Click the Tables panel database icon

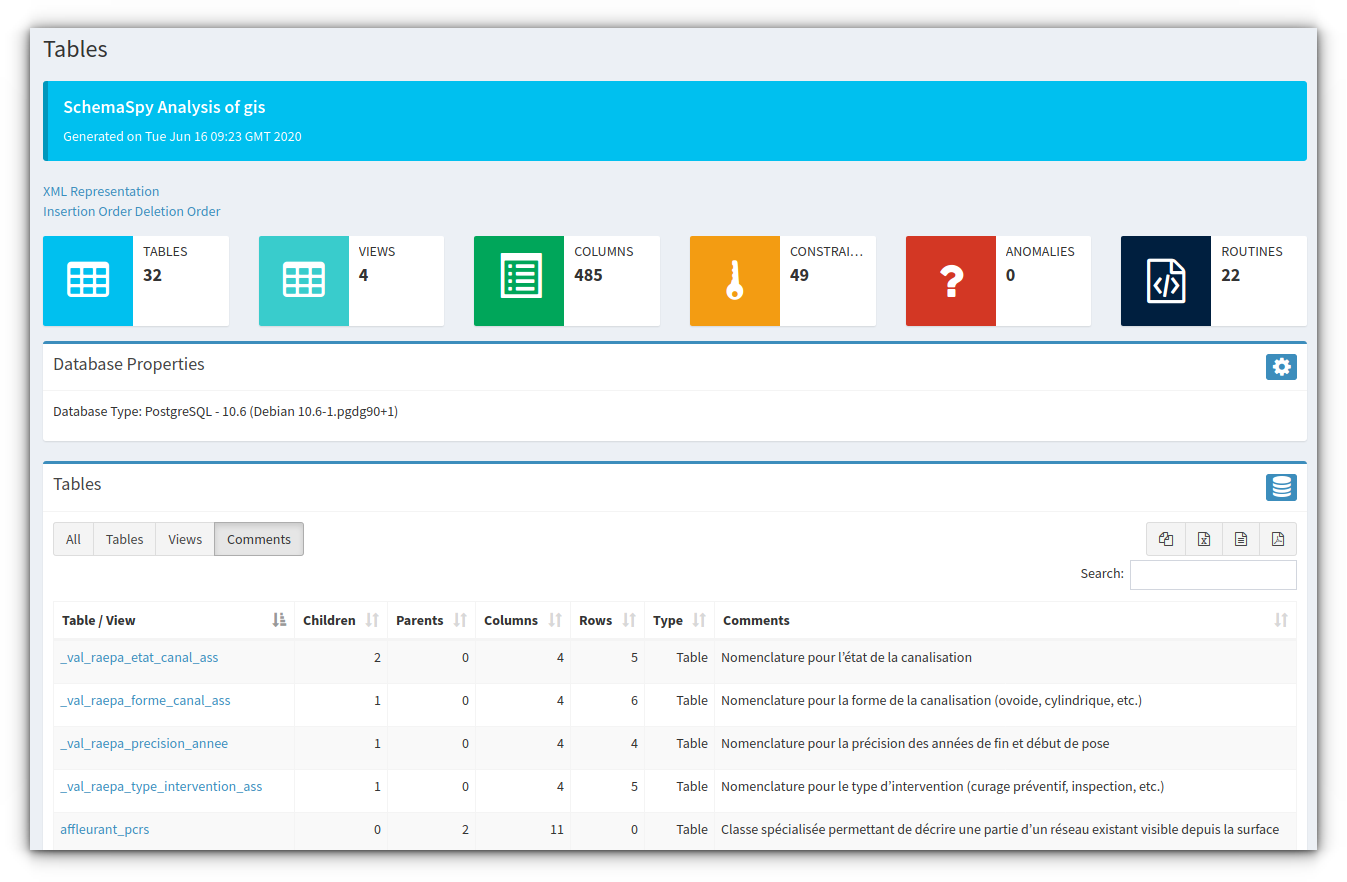(1281, 487)
